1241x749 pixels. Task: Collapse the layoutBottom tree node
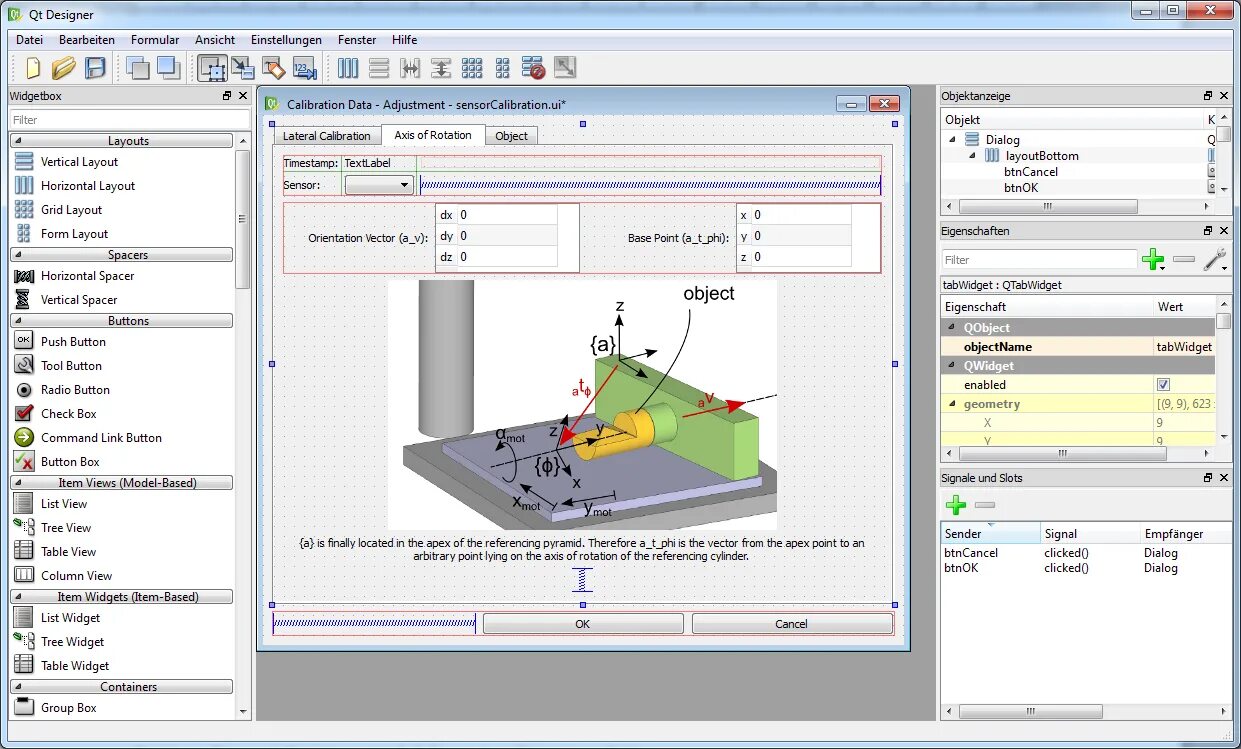pyautogui.click(x=972, y=156)
